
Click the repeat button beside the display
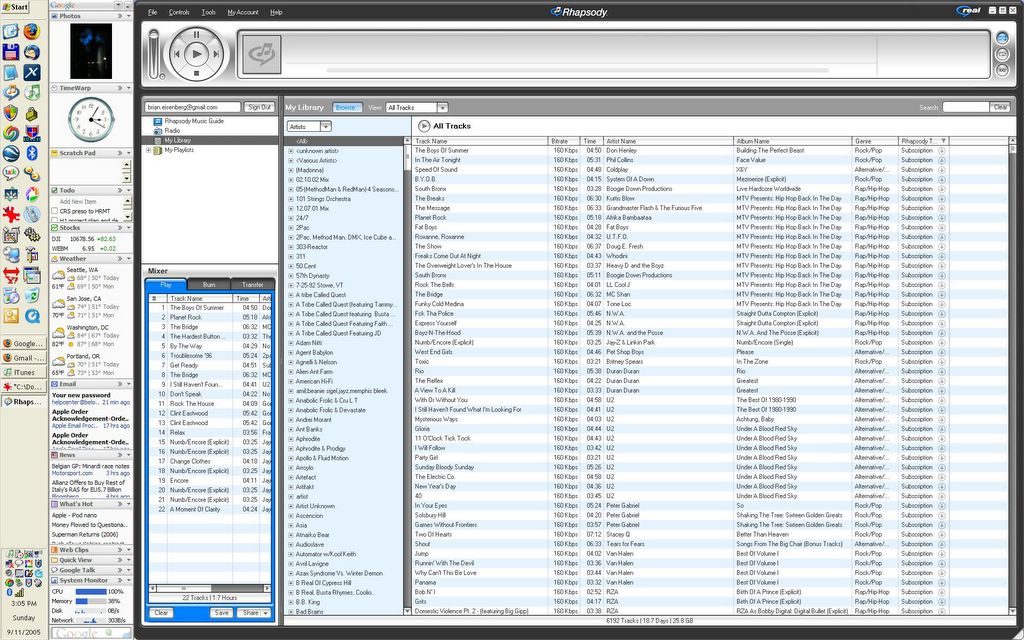pyautogui.click(x=1002, y=54)
